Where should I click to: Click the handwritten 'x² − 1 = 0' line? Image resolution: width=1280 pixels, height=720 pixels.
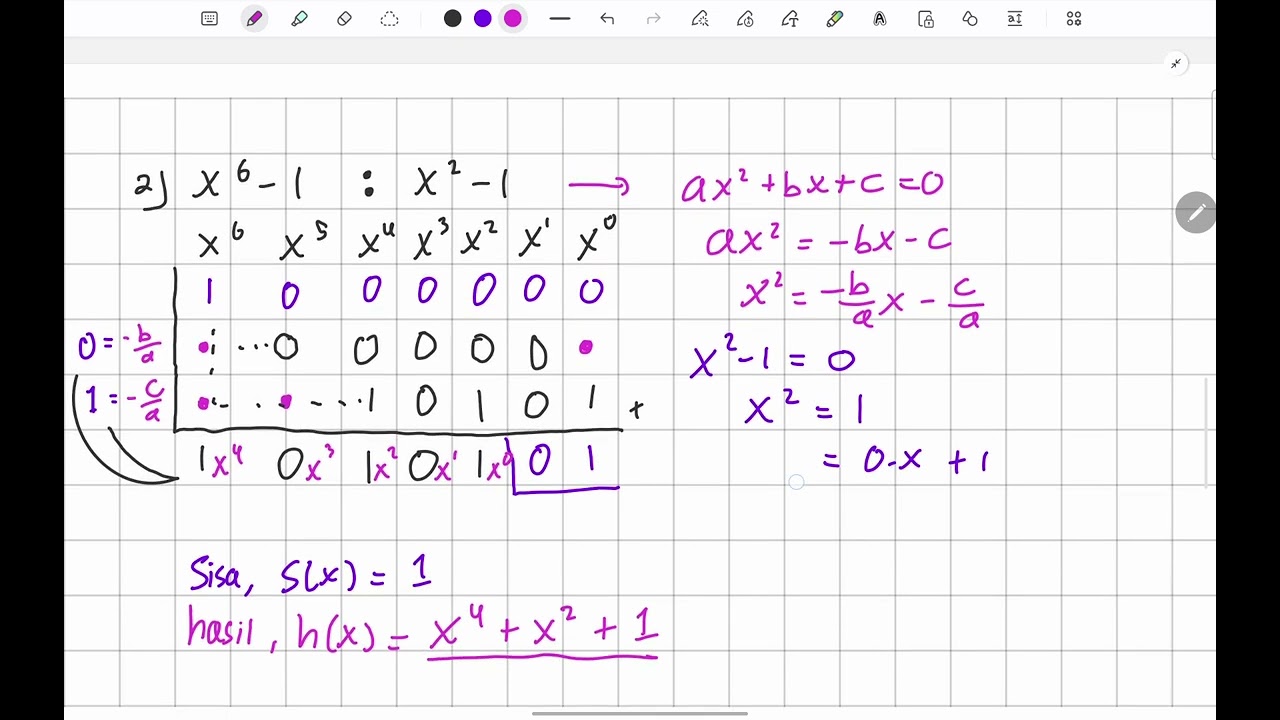tap(773, 360)
